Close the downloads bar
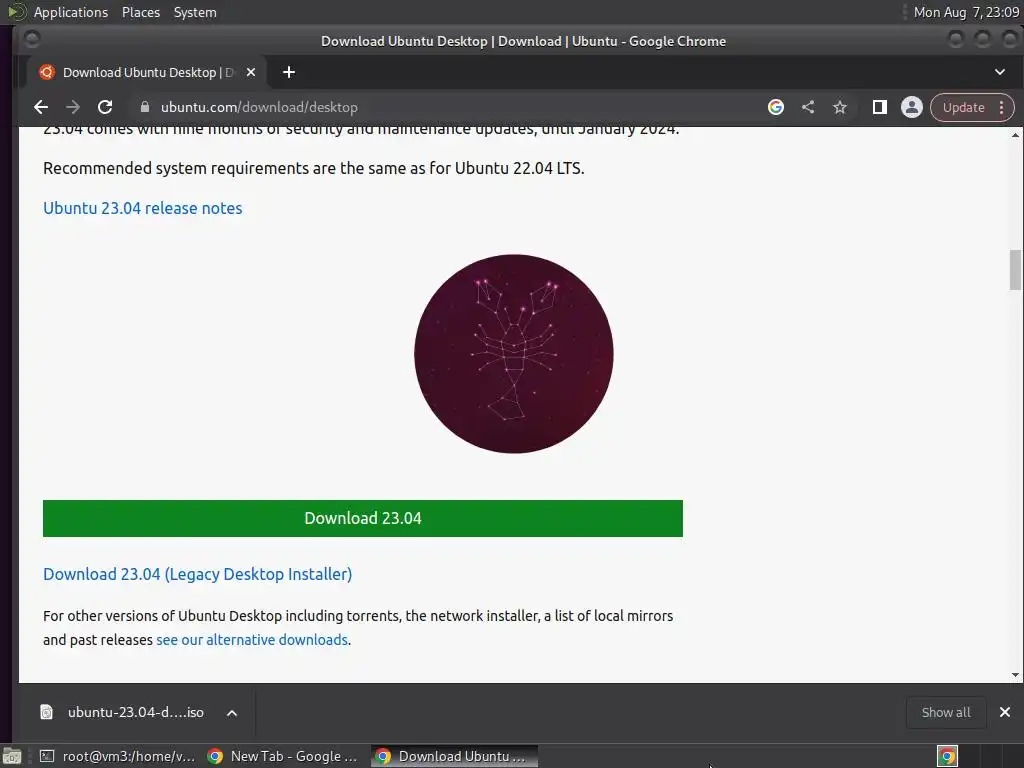1024x768 pixels. point(1005,712)
